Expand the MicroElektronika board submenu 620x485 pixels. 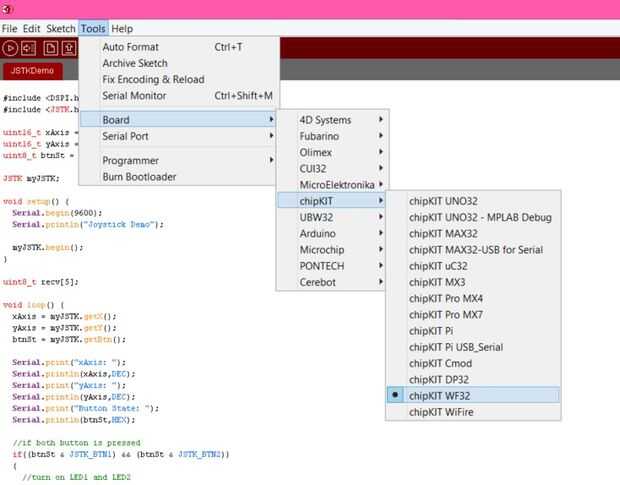pos(333,185)
